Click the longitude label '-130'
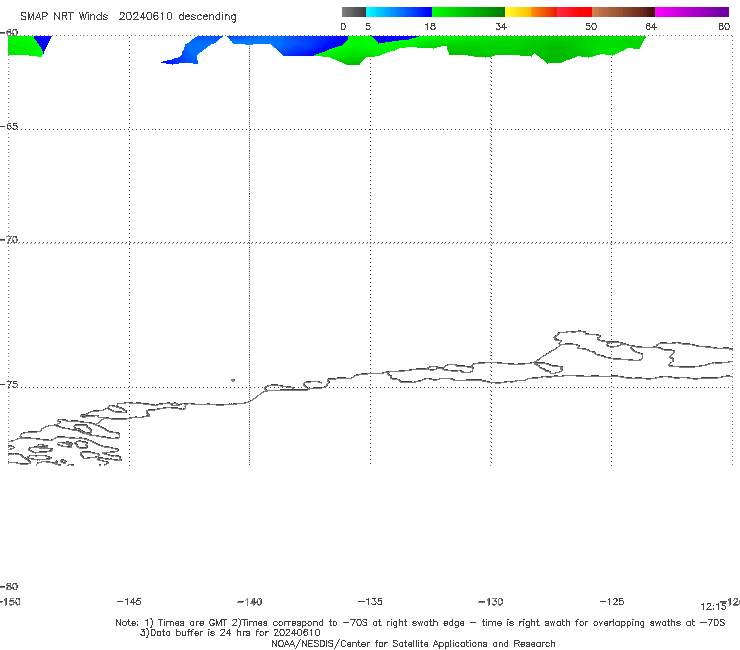740x650 pixels. [491, 601]
